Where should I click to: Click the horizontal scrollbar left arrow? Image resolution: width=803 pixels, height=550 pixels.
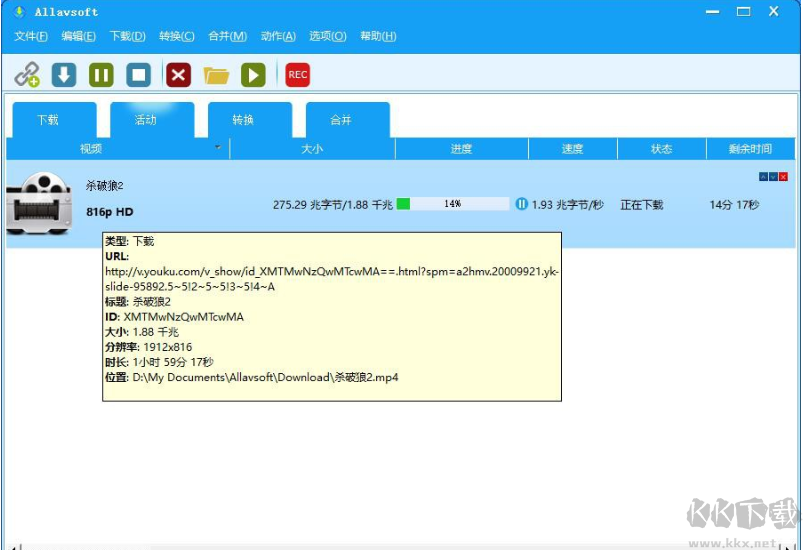pyautogui.click(x=15, y=546)
